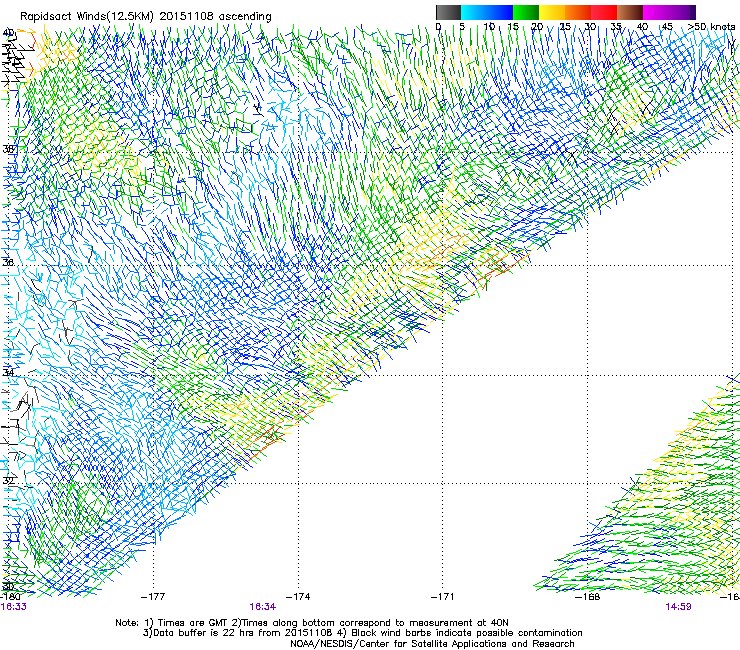Click the magenta 40-45 knots color segment
Image resolution: width=740 pixels, height=650 pixels.
click(x=656, y=12)
